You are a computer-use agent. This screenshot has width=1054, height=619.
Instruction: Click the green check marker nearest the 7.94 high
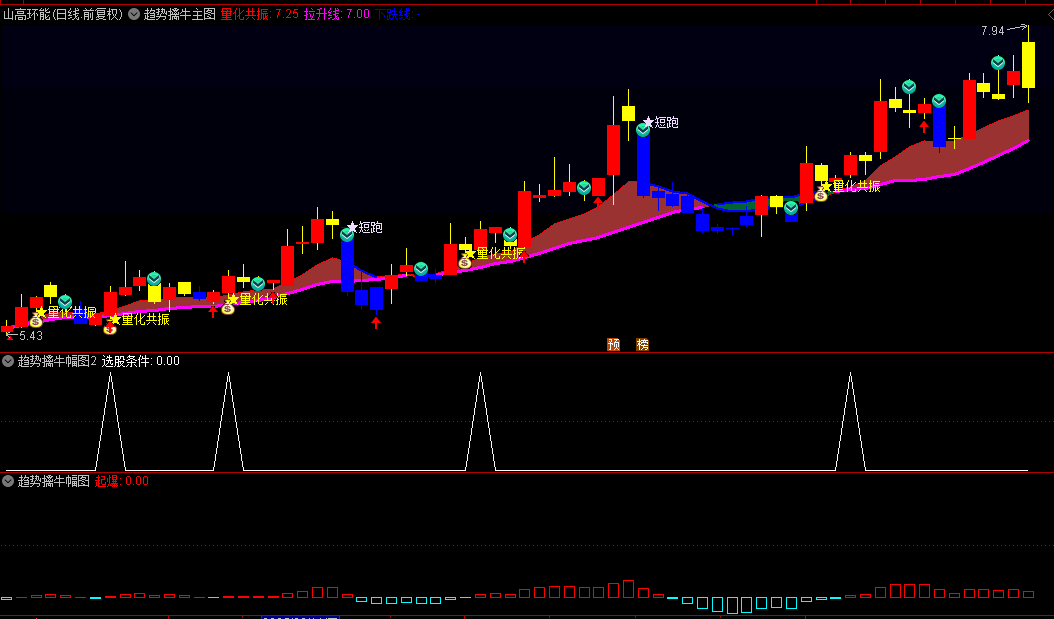(998, 63)
